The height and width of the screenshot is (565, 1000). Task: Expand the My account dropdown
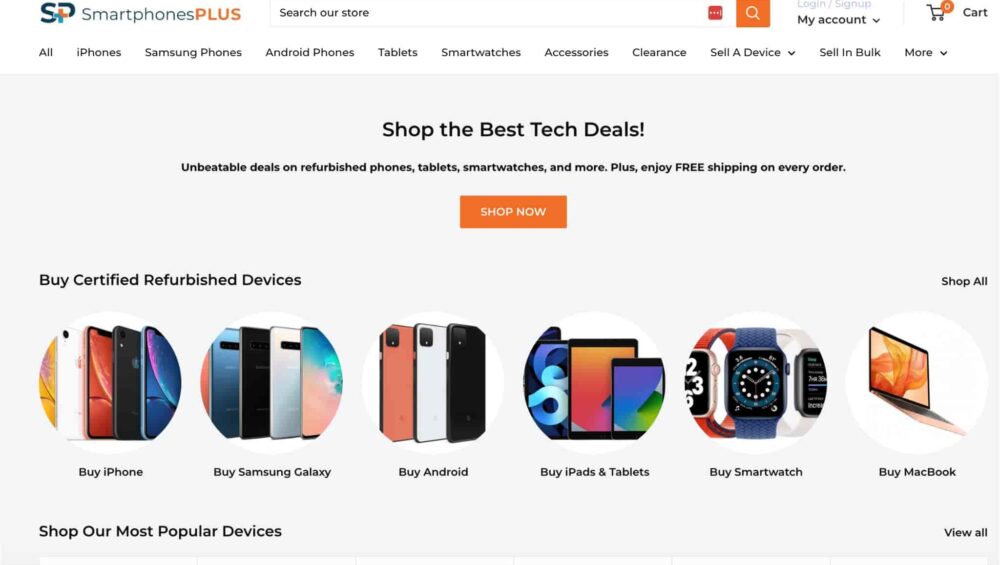[838, 20]
